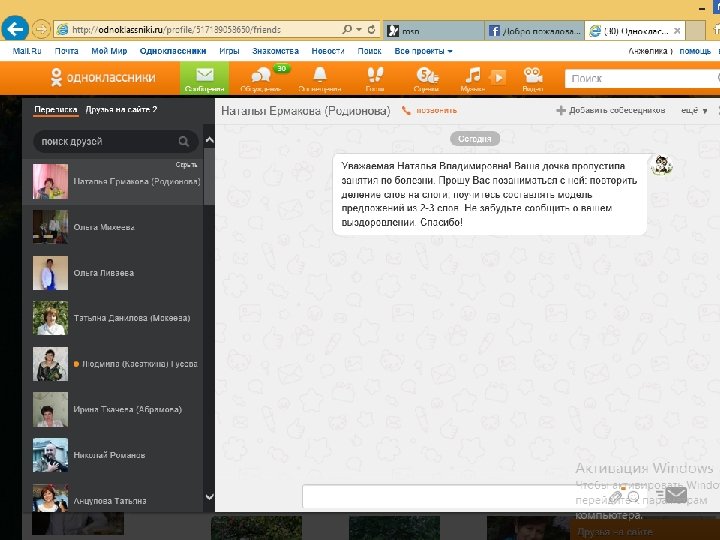Image resolution: width=720 pixels, height=540 pixels.
Task: Open Мой Мир link
Action: pyautogui.click(x=109, y=51)
